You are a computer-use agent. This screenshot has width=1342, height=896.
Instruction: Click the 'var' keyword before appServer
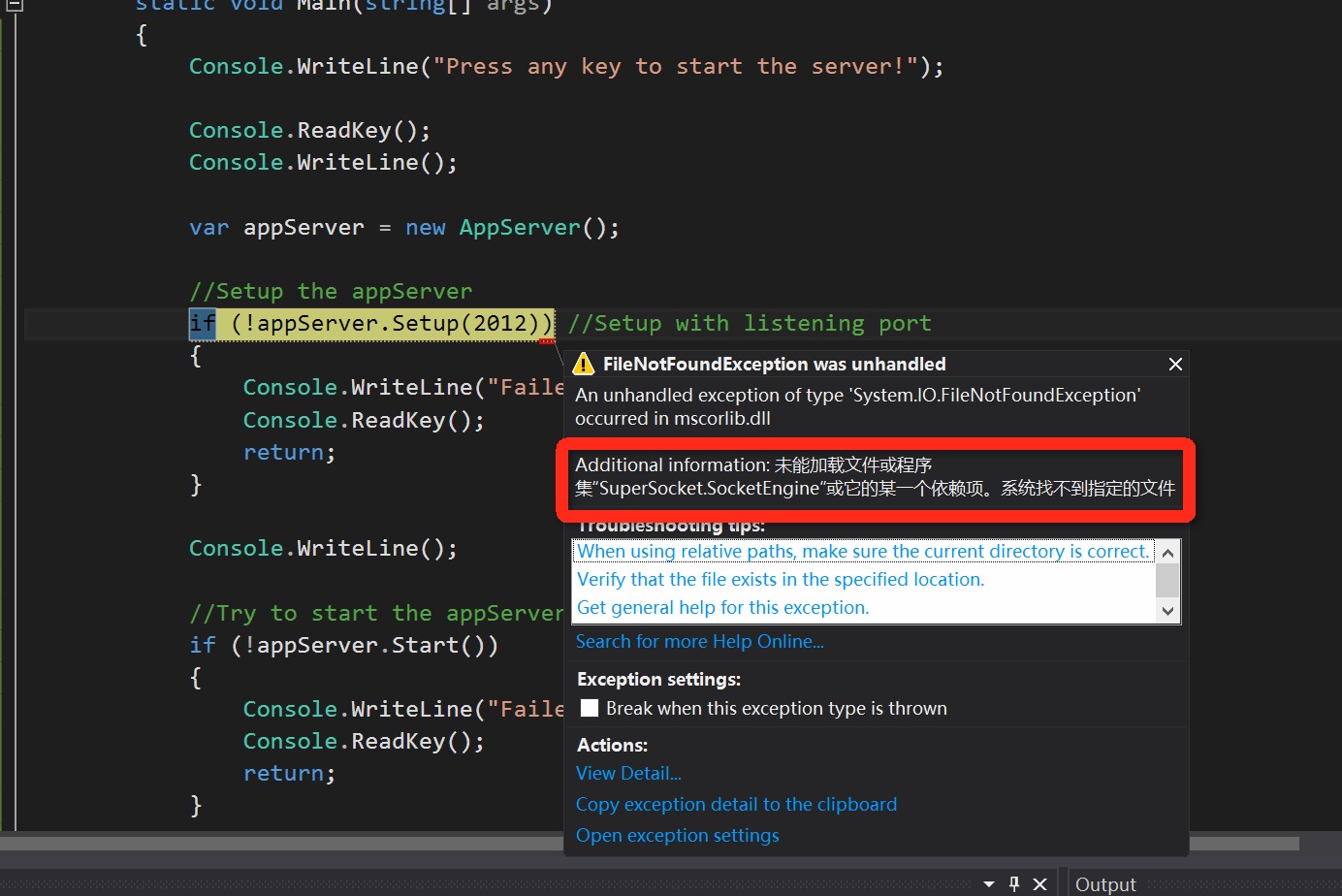(209, 227)
